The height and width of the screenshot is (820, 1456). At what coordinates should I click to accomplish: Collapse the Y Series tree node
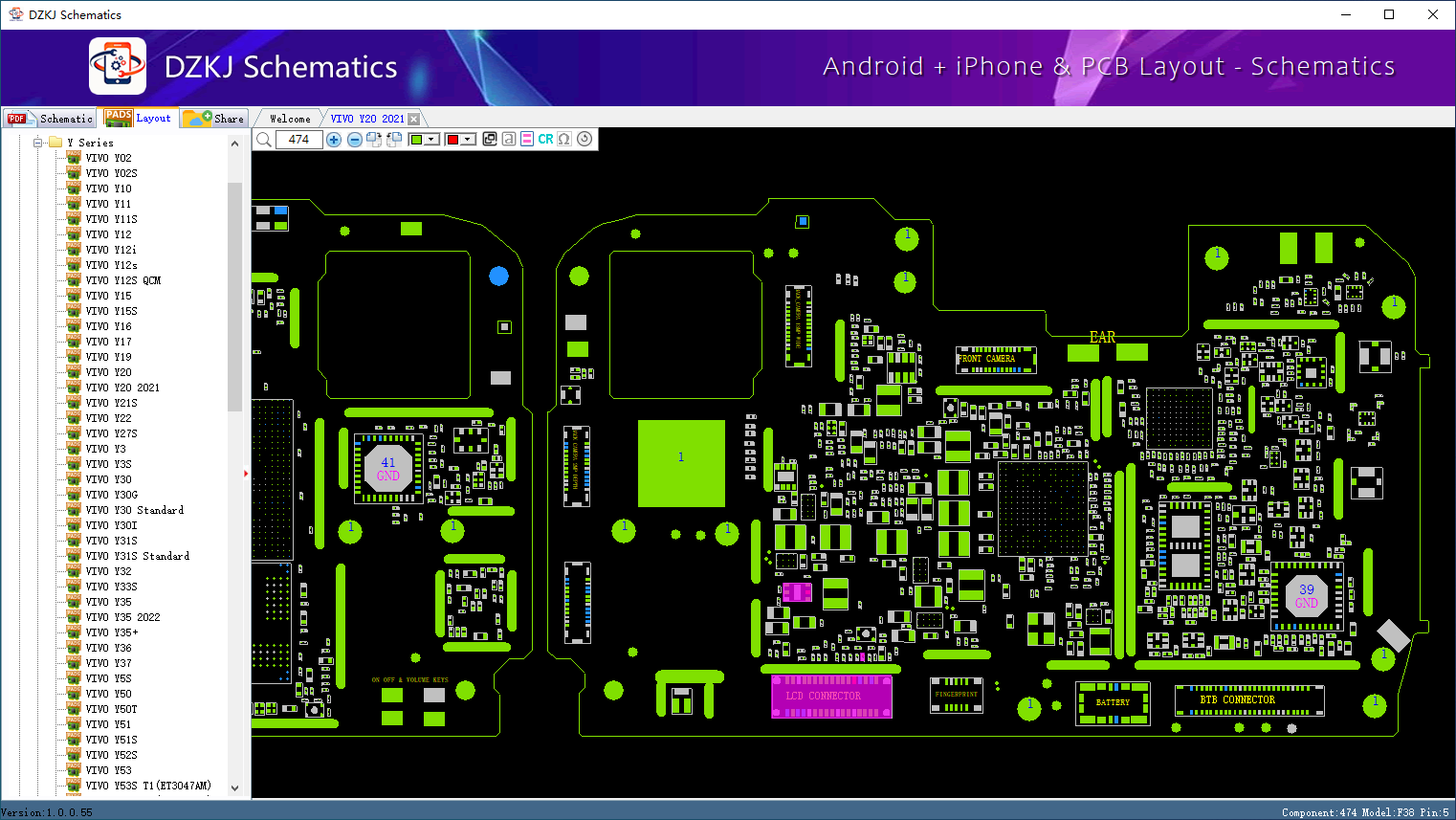point(38,143)
